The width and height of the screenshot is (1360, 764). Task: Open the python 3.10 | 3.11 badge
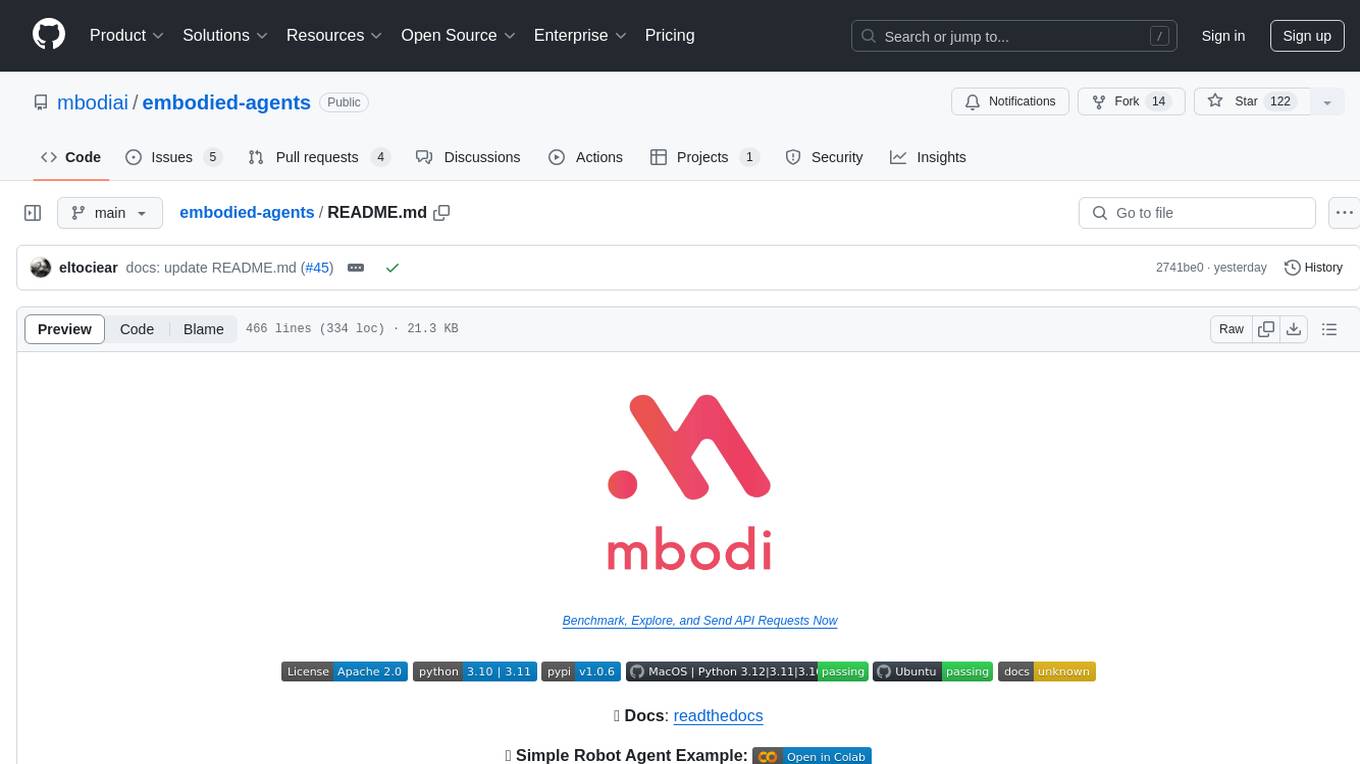(x=475, y=672)
